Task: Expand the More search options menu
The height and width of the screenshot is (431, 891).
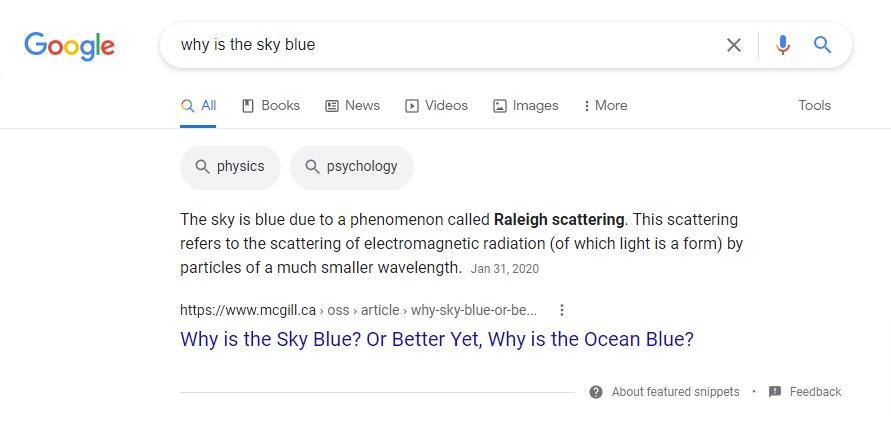Action: click(x=605, y=105)
